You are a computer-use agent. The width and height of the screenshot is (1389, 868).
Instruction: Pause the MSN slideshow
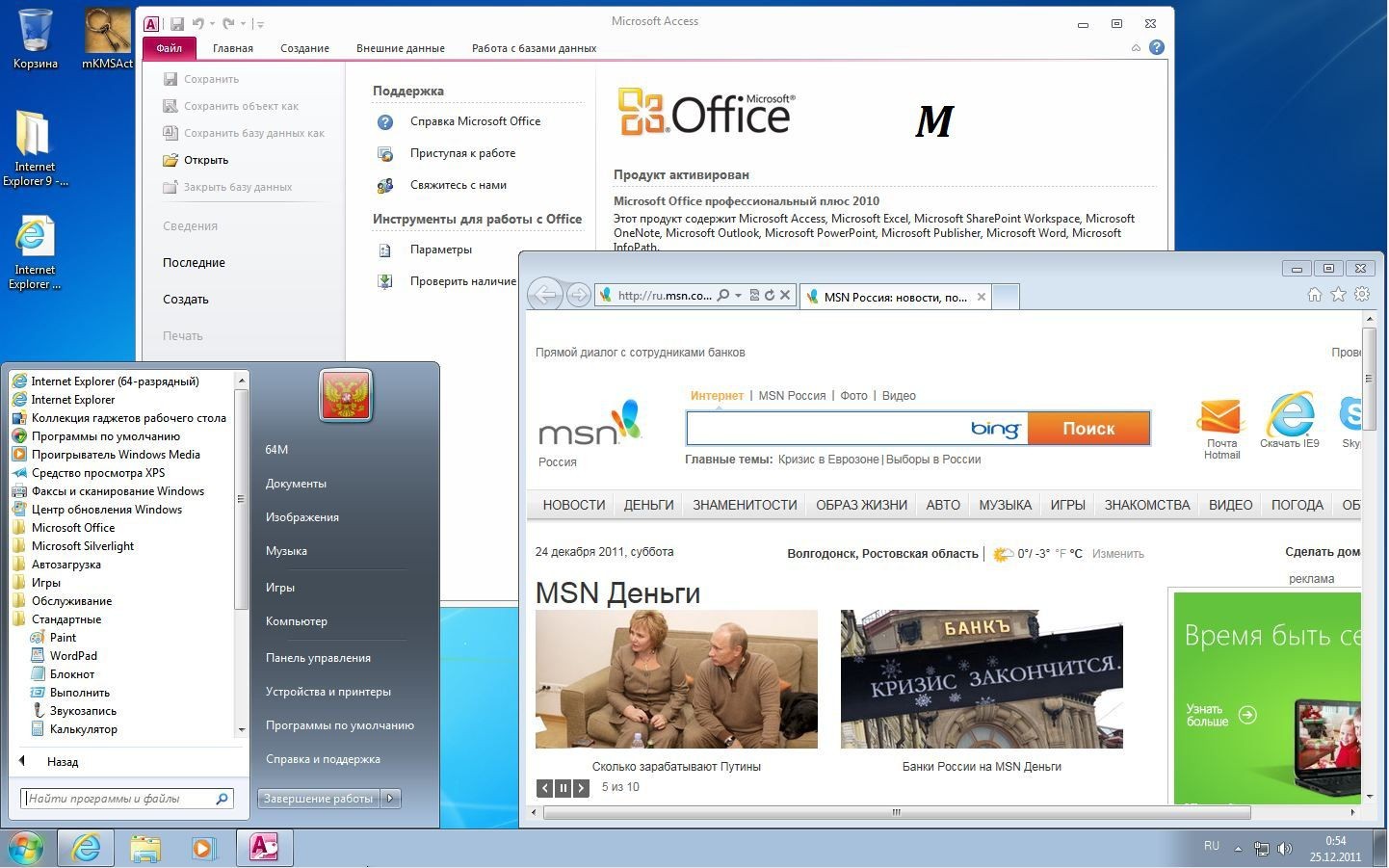point(563,788)
